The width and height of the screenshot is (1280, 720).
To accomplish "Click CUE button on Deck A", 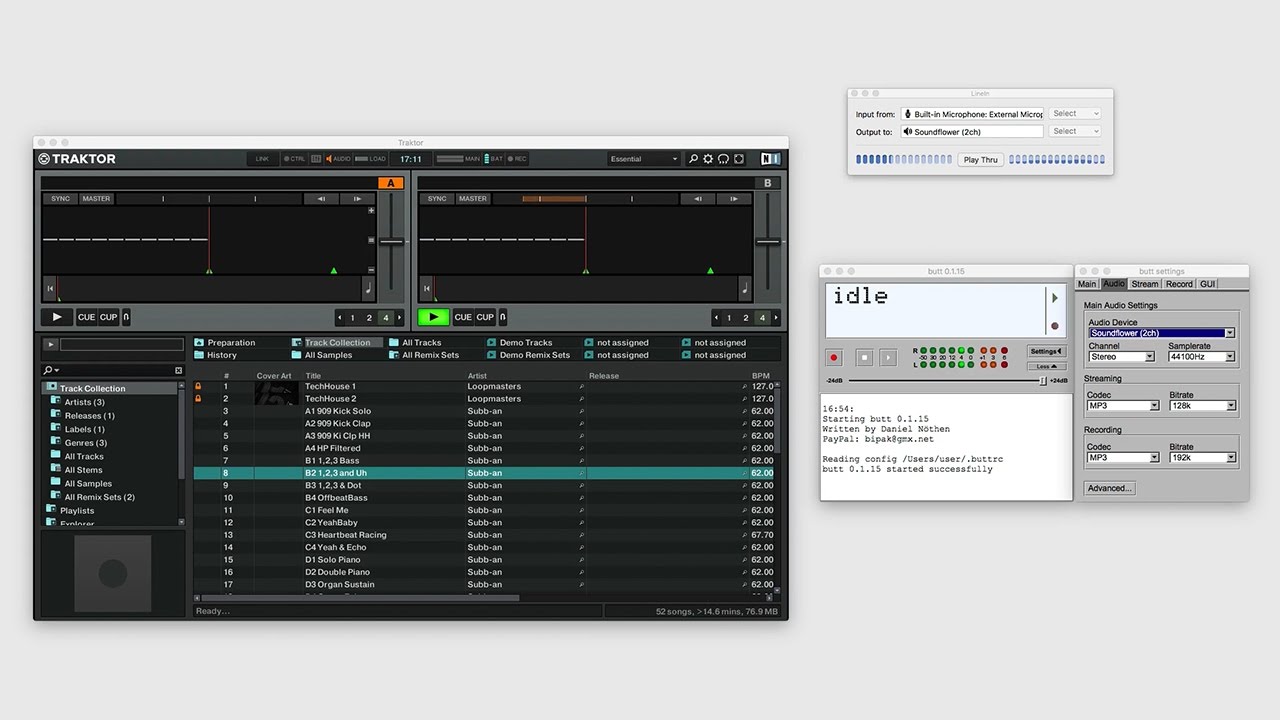I will (x=87, y=317).
